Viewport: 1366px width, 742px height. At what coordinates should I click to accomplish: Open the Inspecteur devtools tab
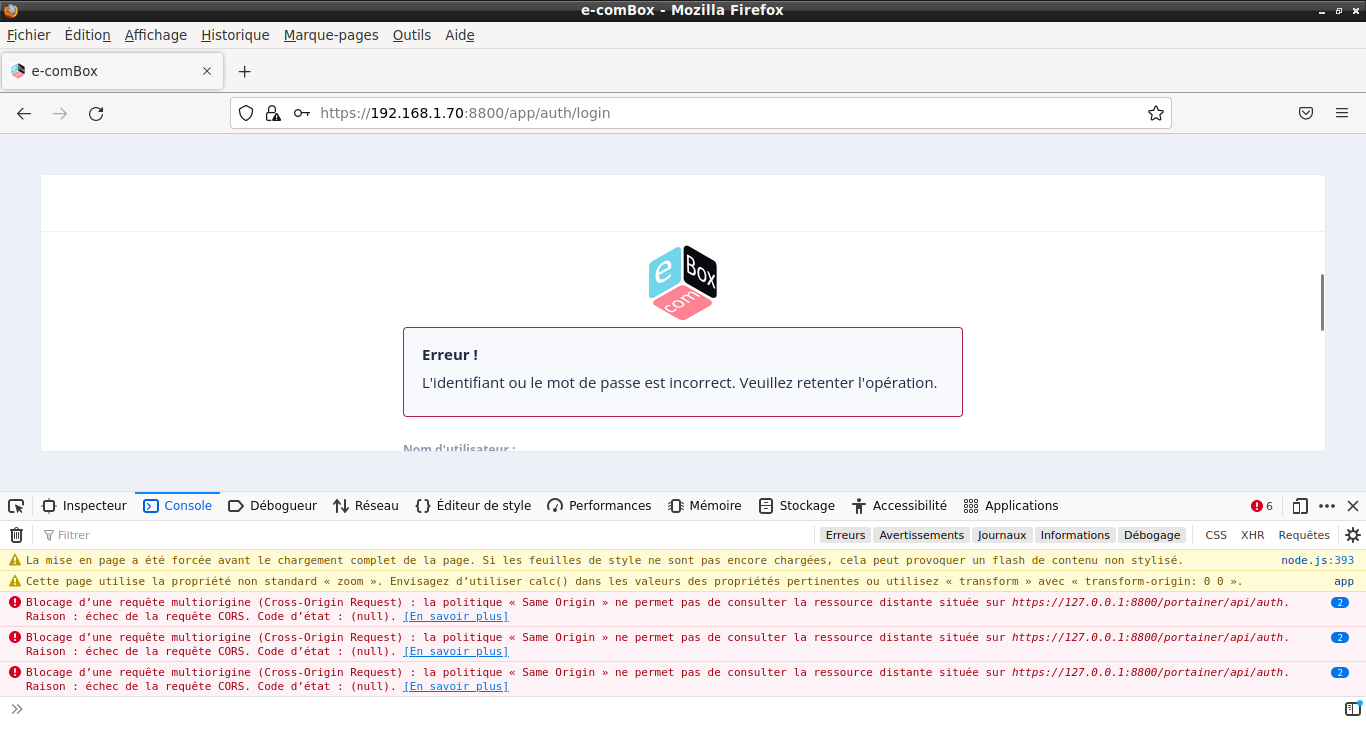point(84,506)
